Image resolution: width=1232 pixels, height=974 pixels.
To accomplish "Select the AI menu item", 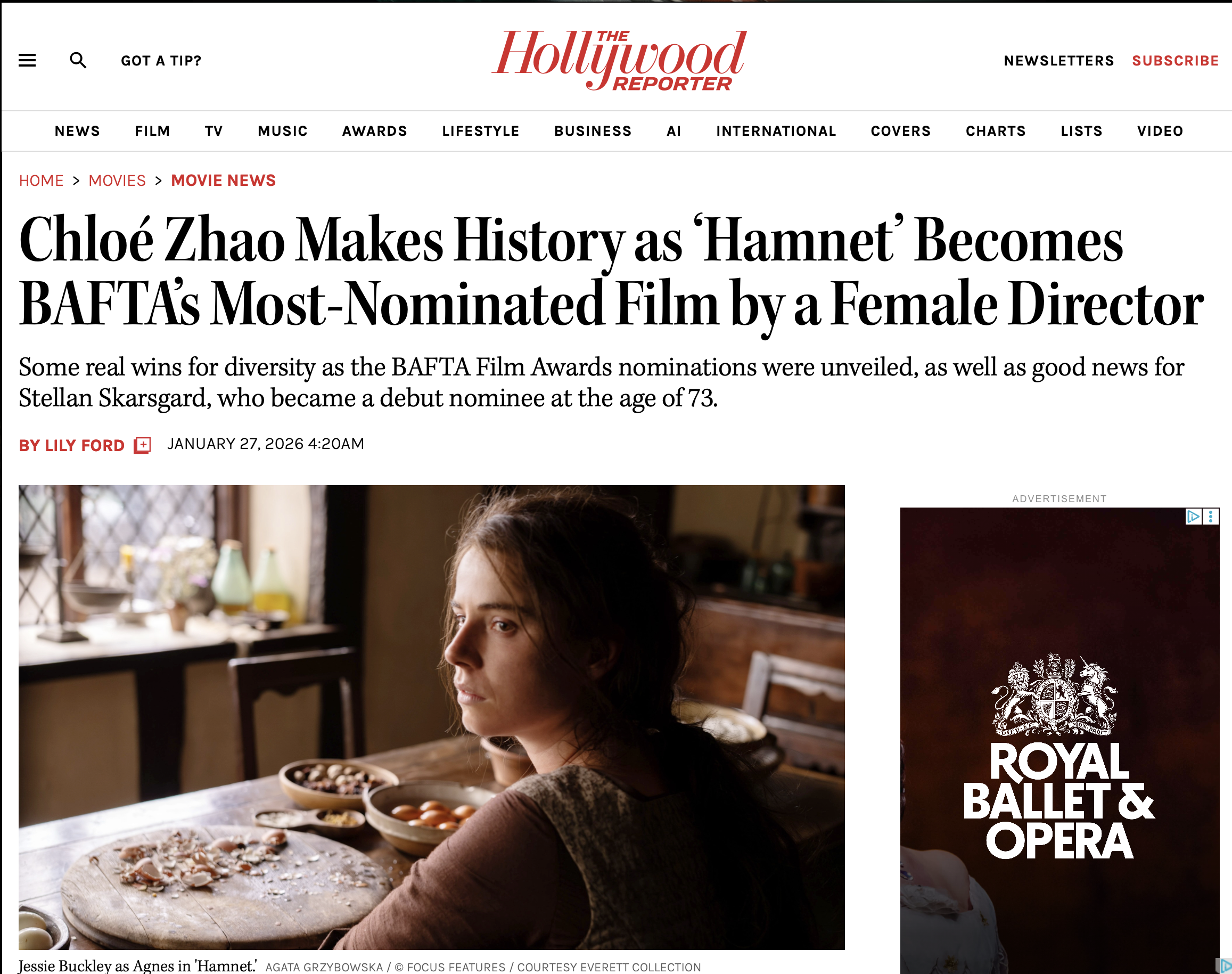I will (x=674, y=131).
